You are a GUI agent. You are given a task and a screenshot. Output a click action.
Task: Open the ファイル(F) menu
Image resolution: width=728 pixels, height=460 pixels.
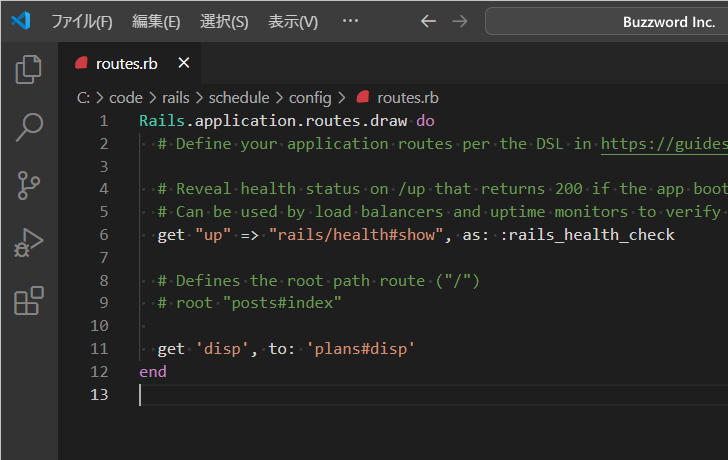[82, 21]
